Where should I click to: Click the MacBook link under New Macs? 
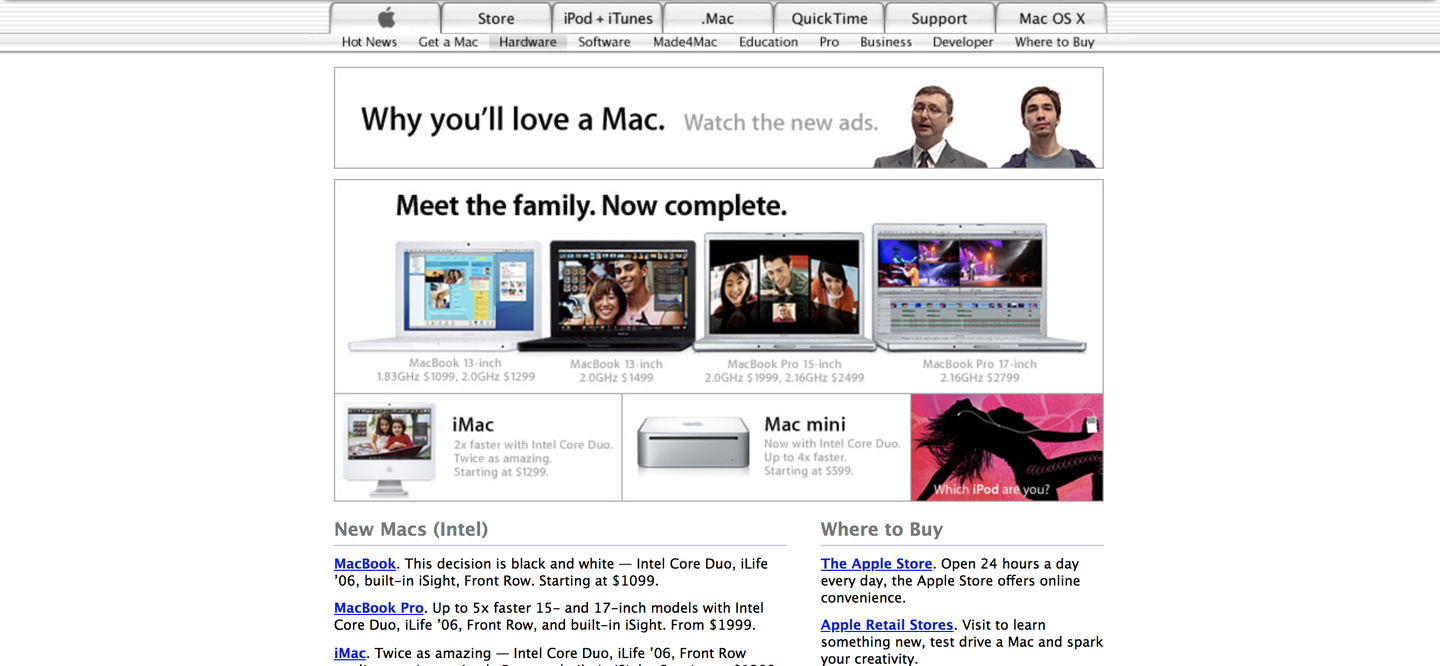[x=364, y=563]
